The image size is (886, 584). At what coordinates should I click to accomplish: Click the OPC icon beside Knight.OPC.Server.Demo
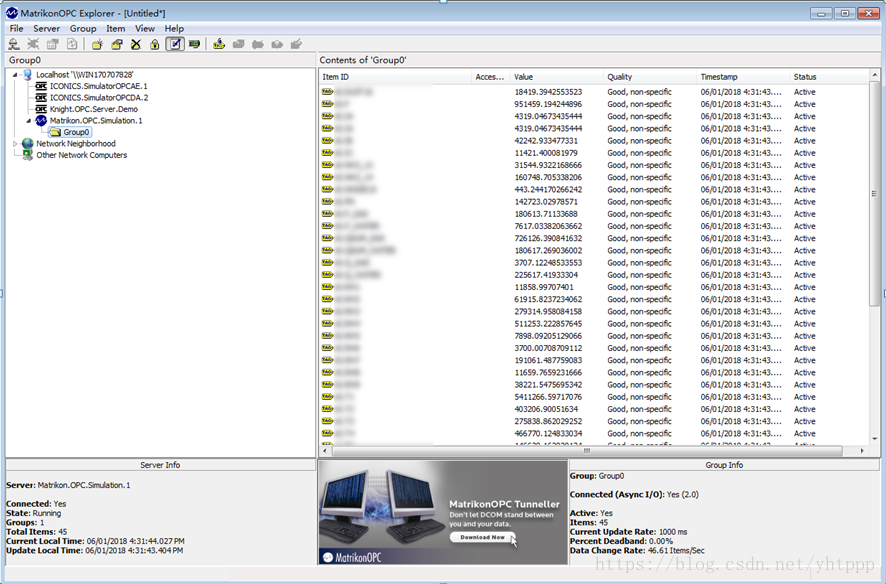click(41, 109)
